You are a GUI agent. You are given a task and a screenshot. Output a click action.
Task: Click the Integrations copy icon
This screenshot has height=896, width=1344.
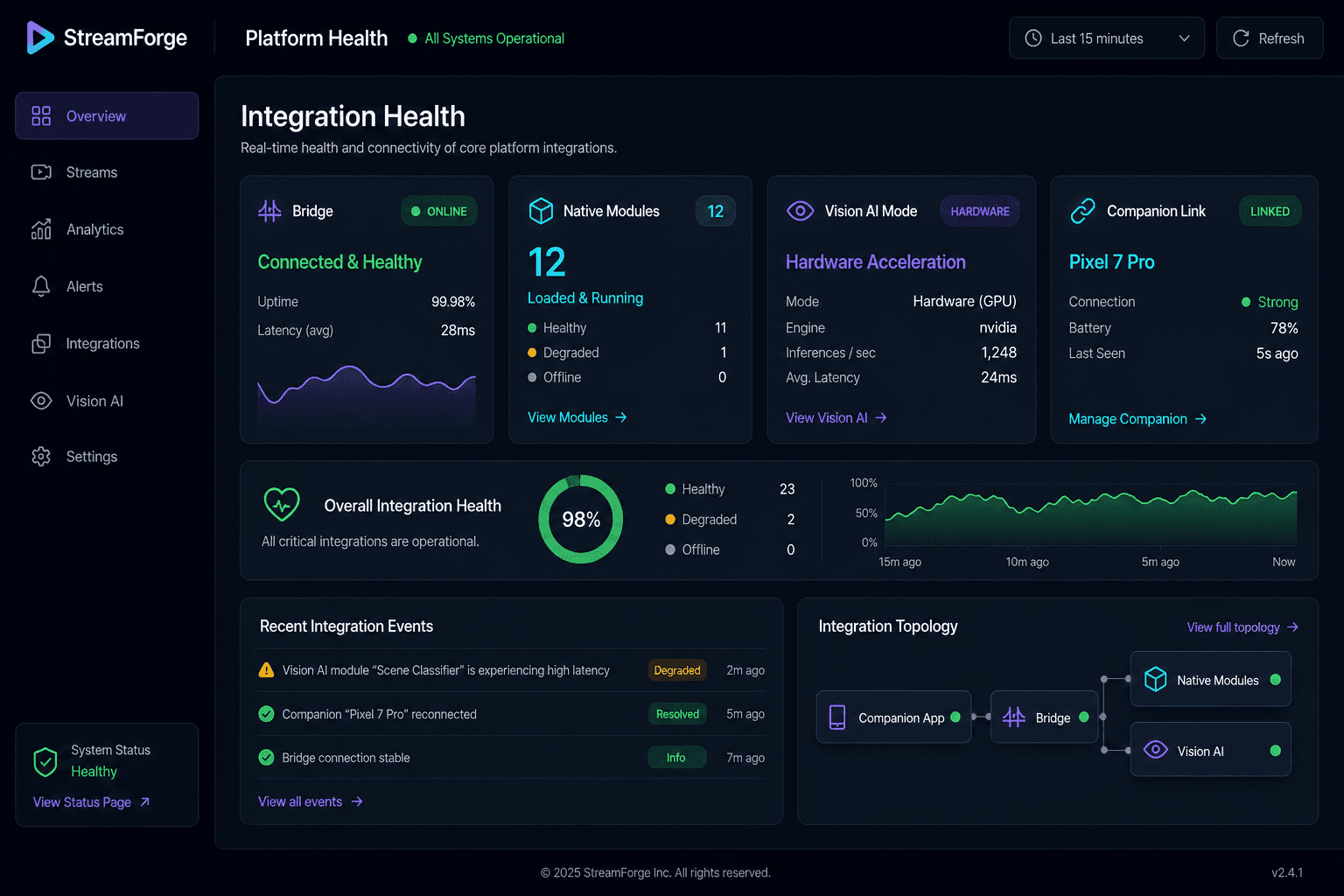pyautogui.click(x=41, y=344)
